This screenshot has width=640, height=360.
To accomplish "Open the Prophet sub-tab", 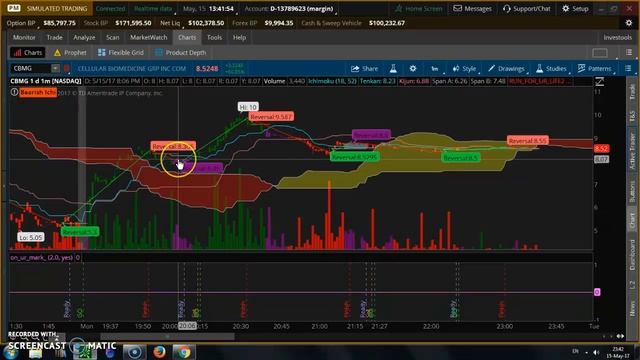I will (70, 53).
